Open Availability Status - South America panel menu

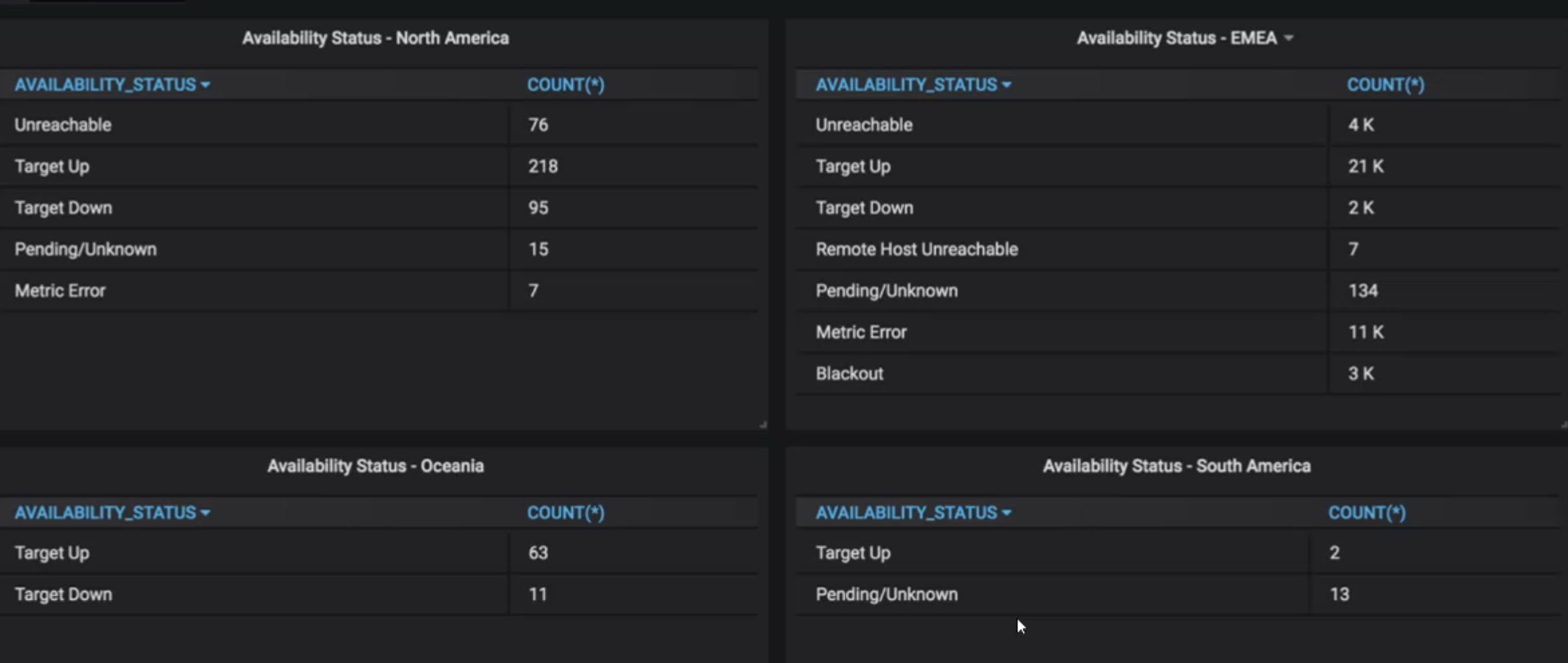point(1176,466)
